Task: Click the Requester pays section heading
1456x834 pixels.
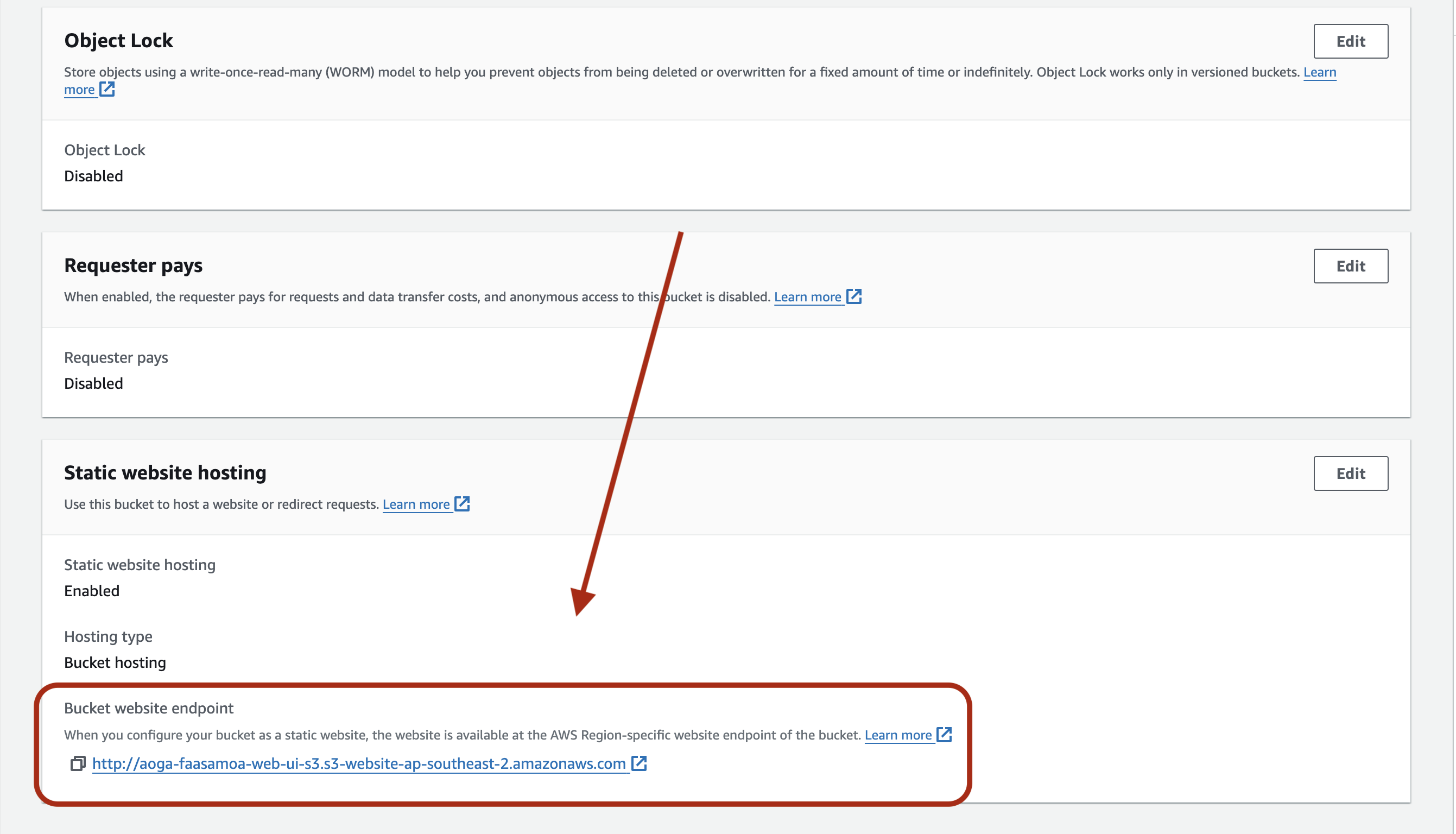Action: pos(133,265)
